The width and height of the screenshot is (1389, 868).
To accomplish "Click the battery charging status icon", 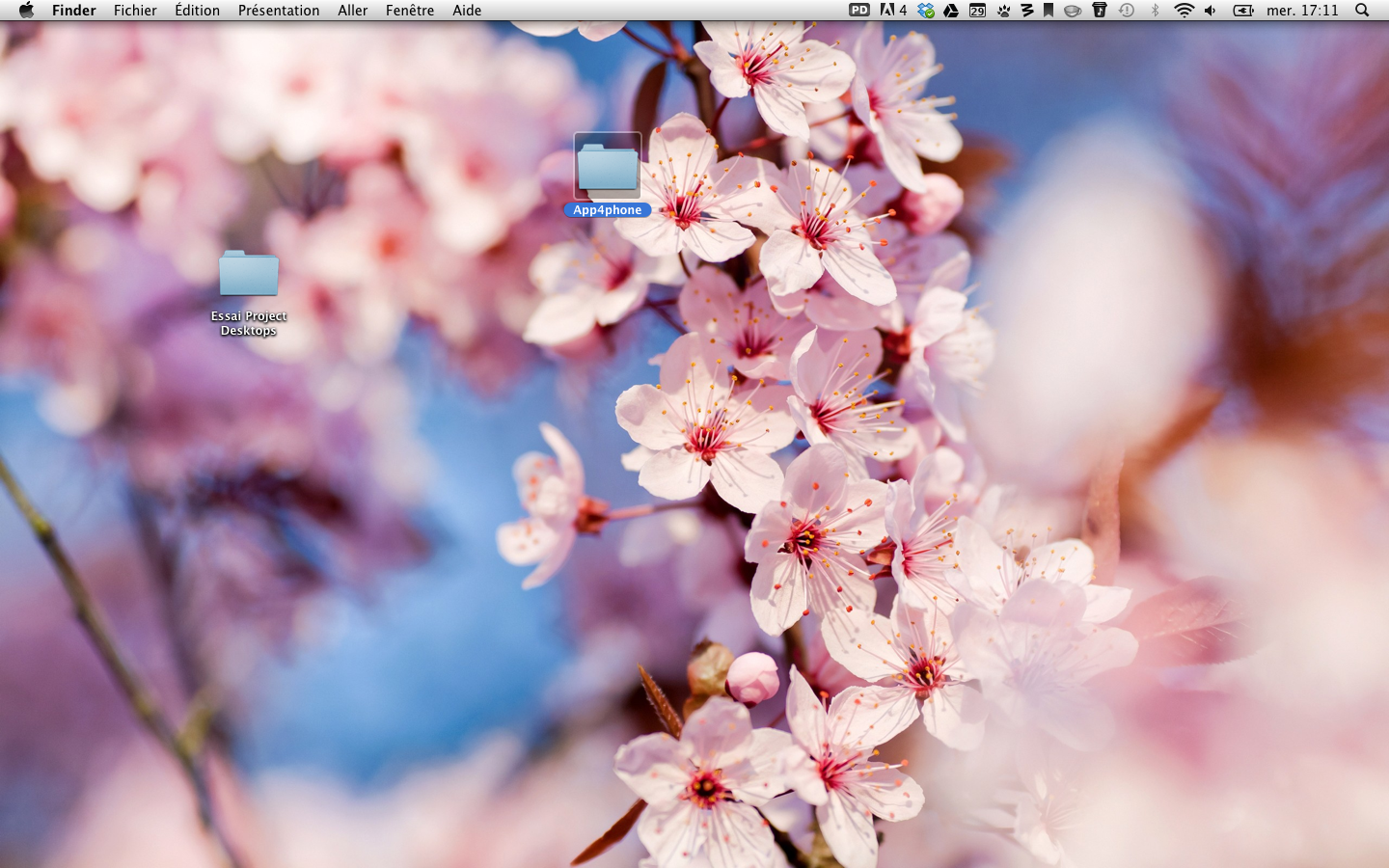I will point(1243,11).
